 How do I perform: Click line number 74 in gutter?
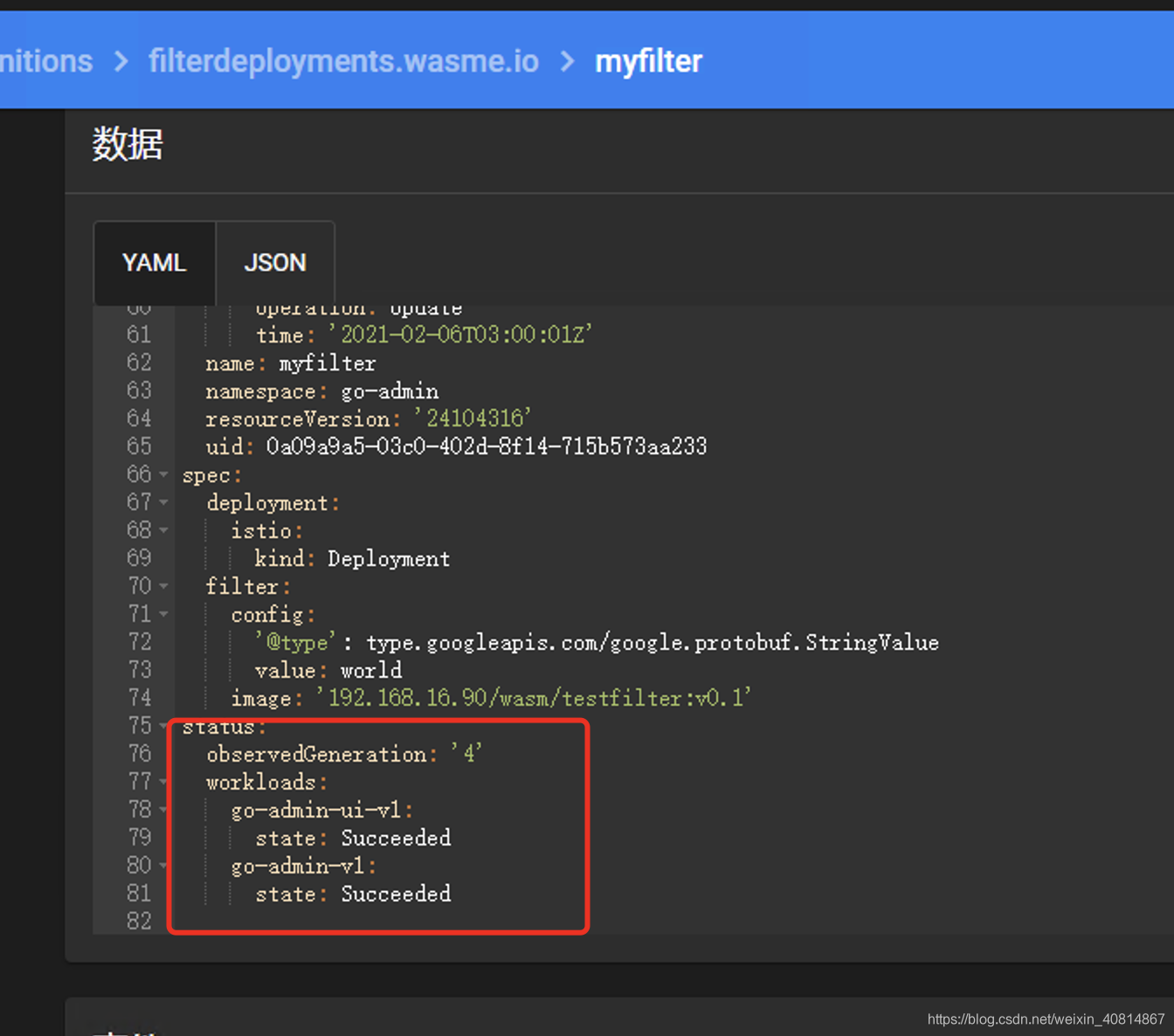[x=139, y=698]
